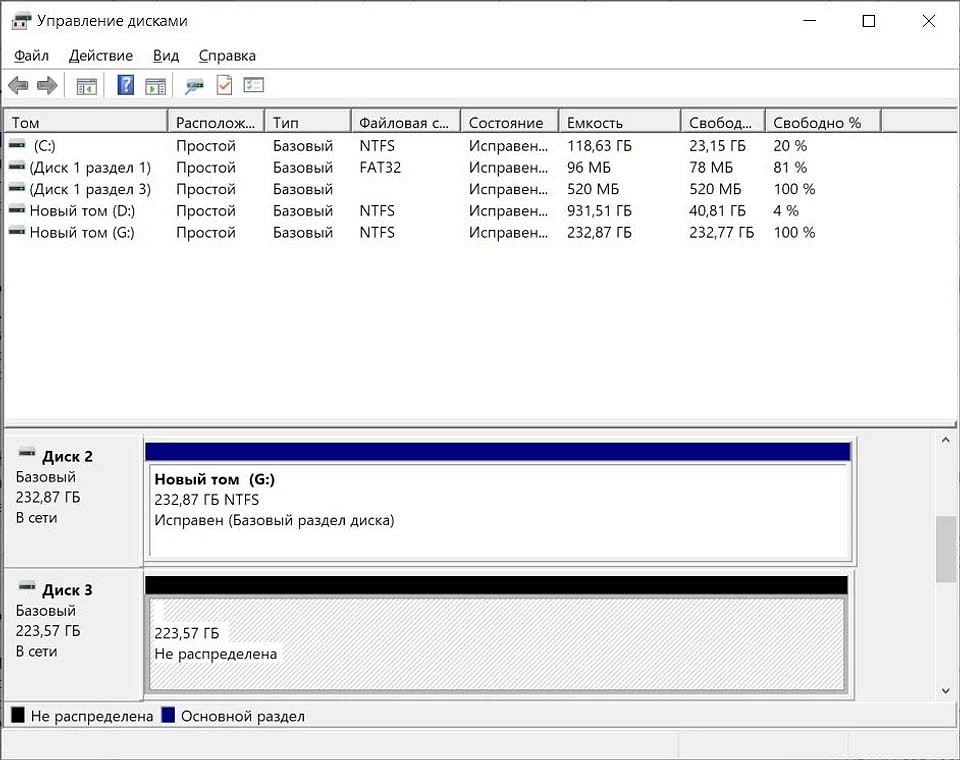Select the drive icon of Новый том (G:) row
960x760 pixels.
17,231
